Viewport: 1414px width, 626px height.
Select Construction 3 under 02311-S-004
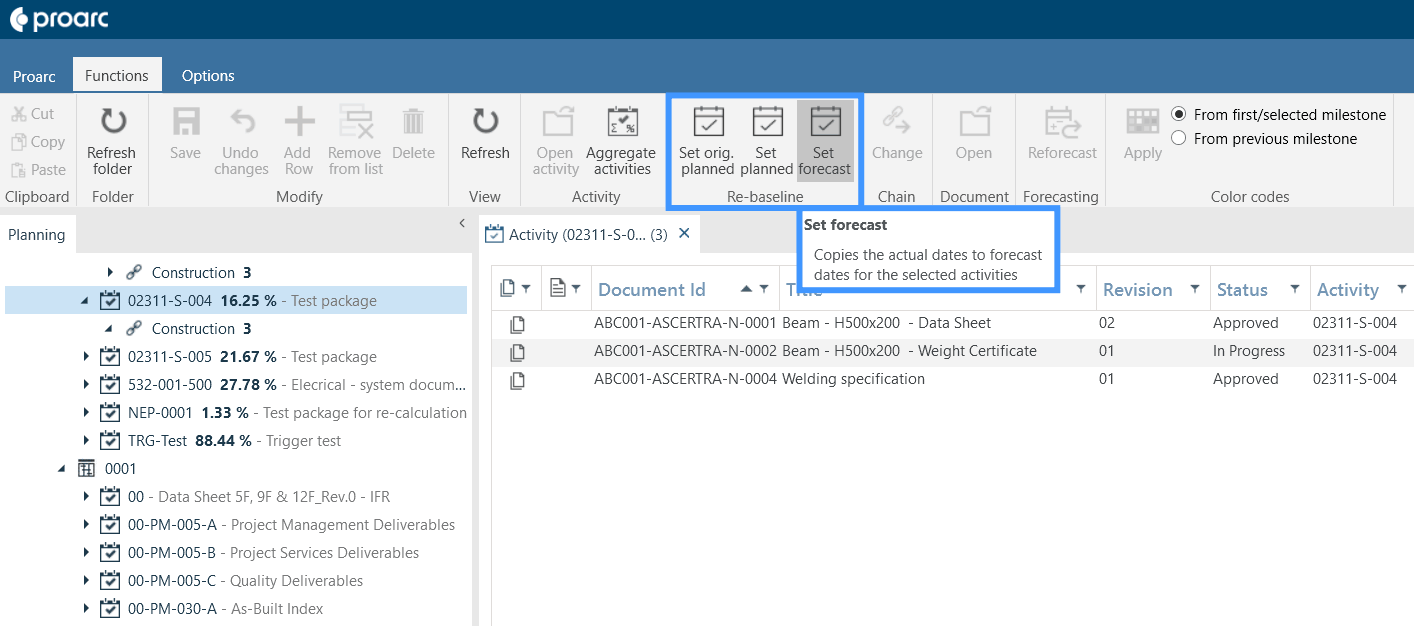tap(201, 329)
